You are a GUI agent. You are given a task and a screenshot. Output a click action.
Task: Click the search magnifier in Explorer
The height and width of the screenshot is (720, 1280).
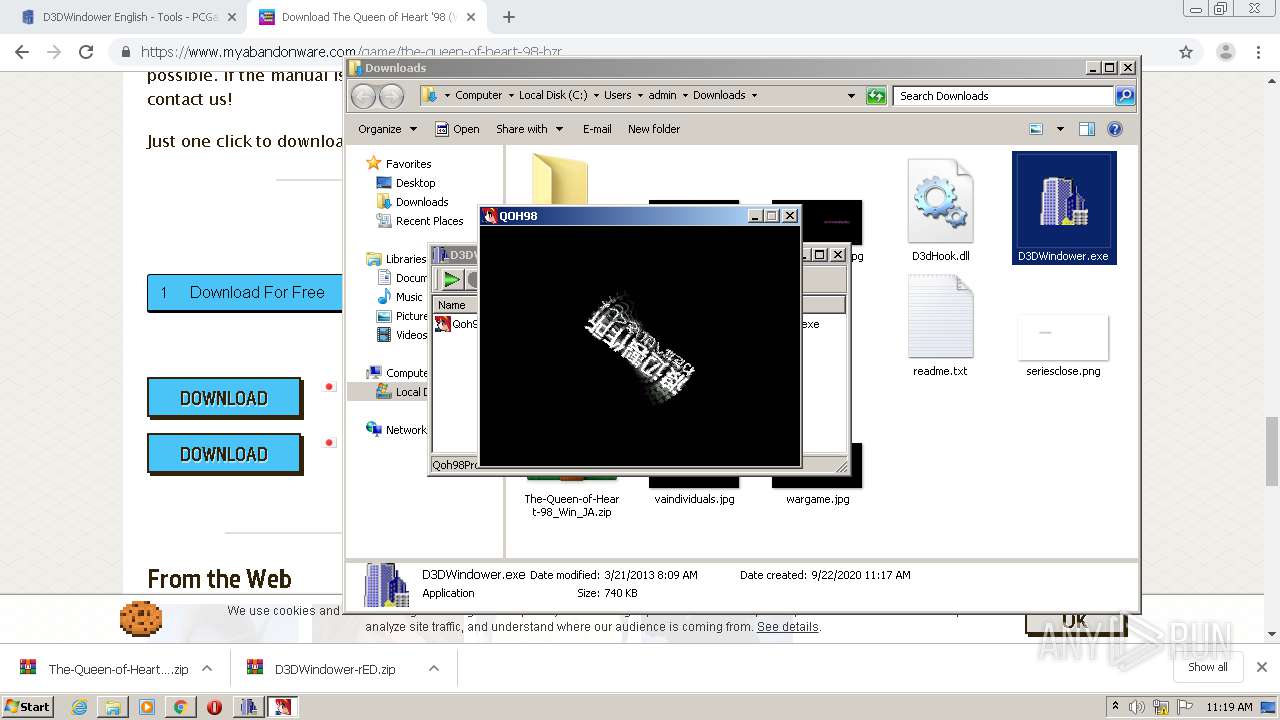coord(1125,96)
